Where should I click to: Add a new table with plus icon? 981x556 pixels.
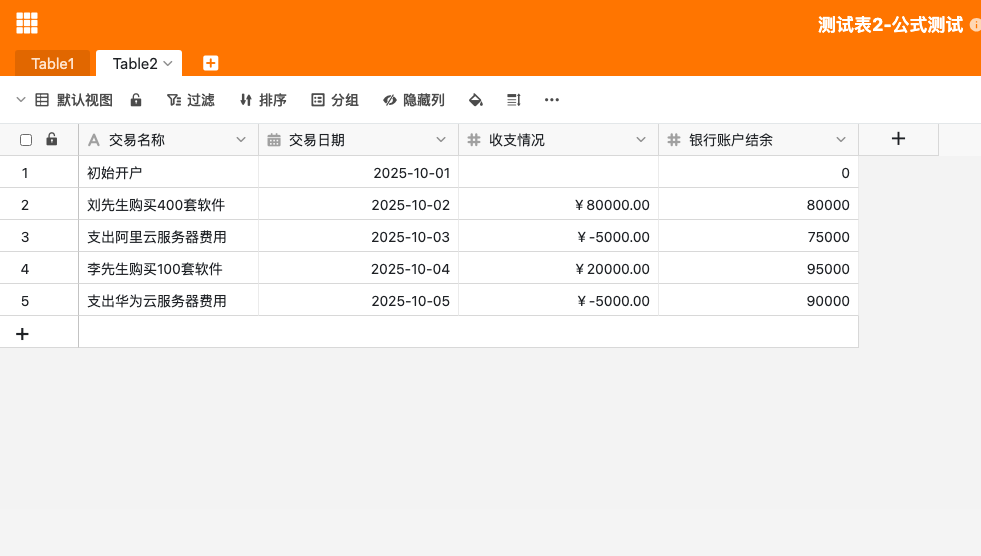[211, 63]
